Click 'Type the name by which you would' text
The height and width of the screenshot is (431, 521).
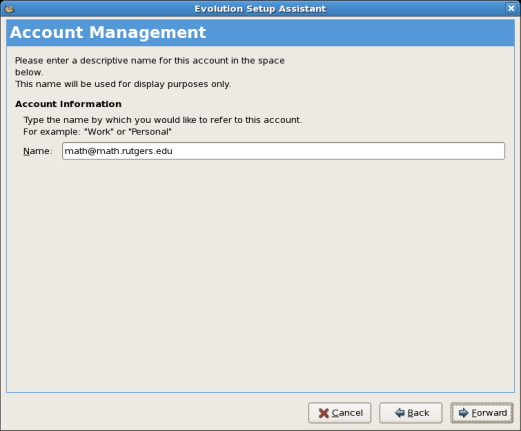[163, 120]
